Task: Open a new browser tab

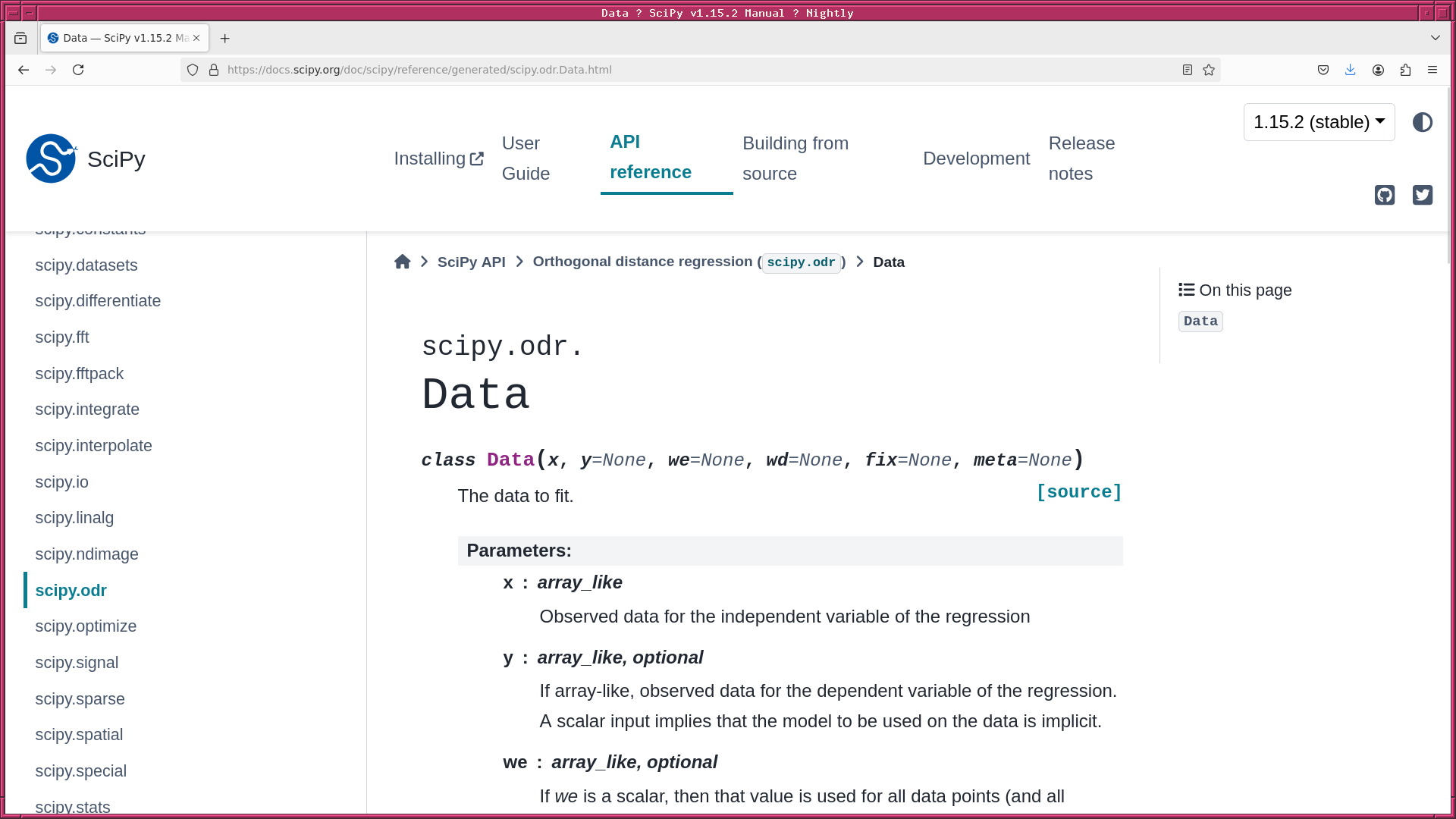Action: pos(224,38)
